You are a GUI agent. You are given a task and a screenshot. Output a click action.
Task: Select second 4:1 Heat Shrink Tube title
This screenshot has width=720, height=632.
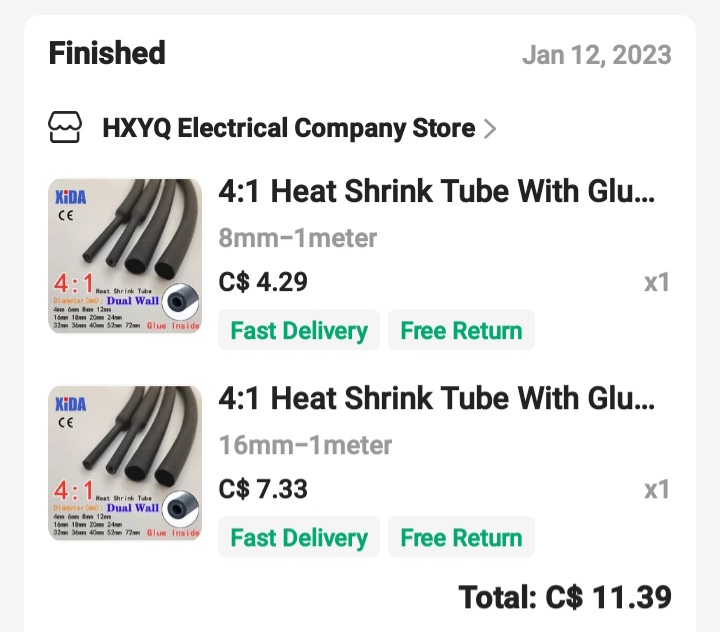pyautogui.click(x=437, y=398)
